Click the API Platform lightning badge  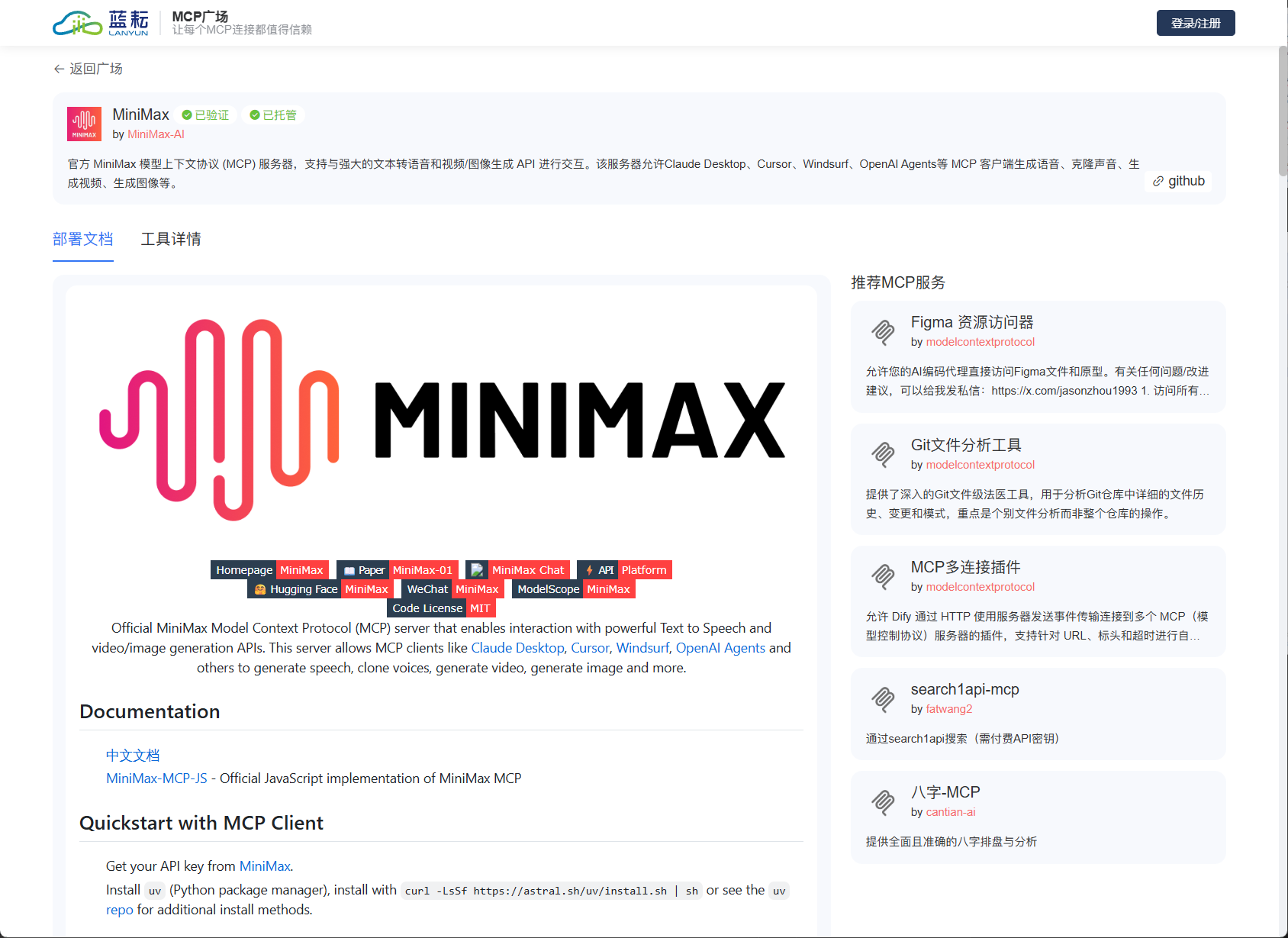click(624, 569)
